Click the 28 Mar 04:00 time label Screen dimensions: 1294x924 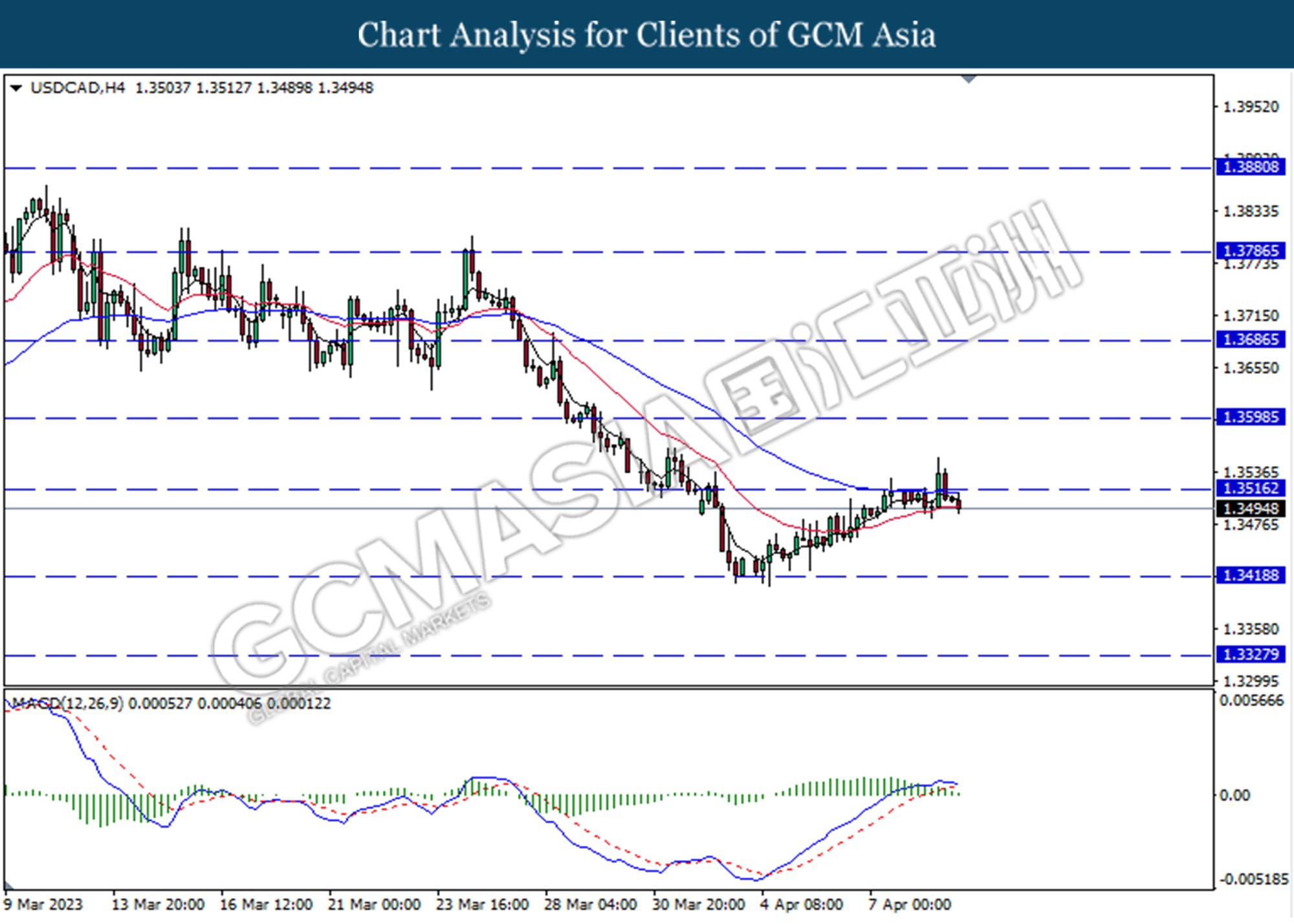590,904
